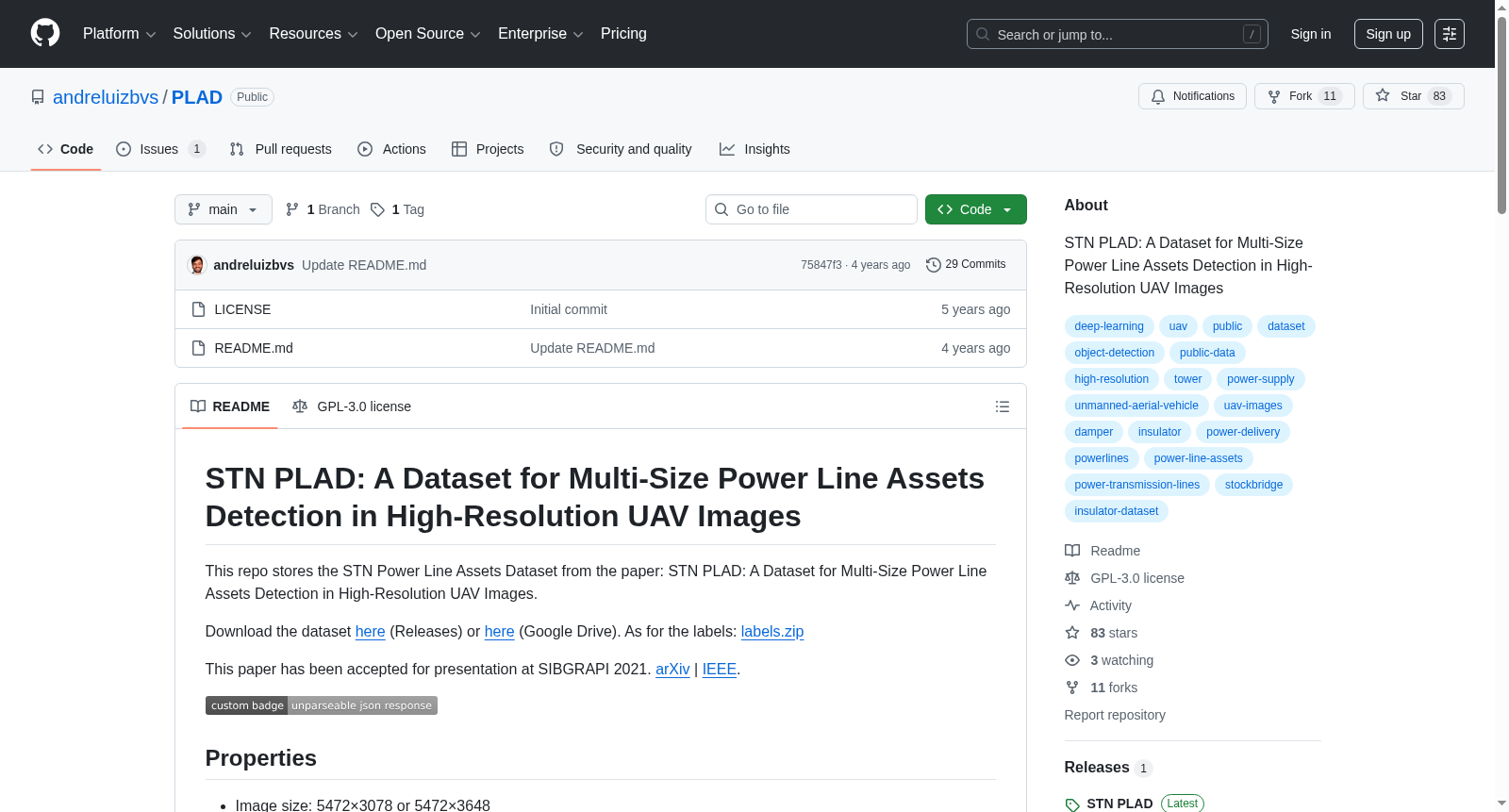
Task: Click the Sign up button
Action: pyautogui.click(x=1388, y=34)
